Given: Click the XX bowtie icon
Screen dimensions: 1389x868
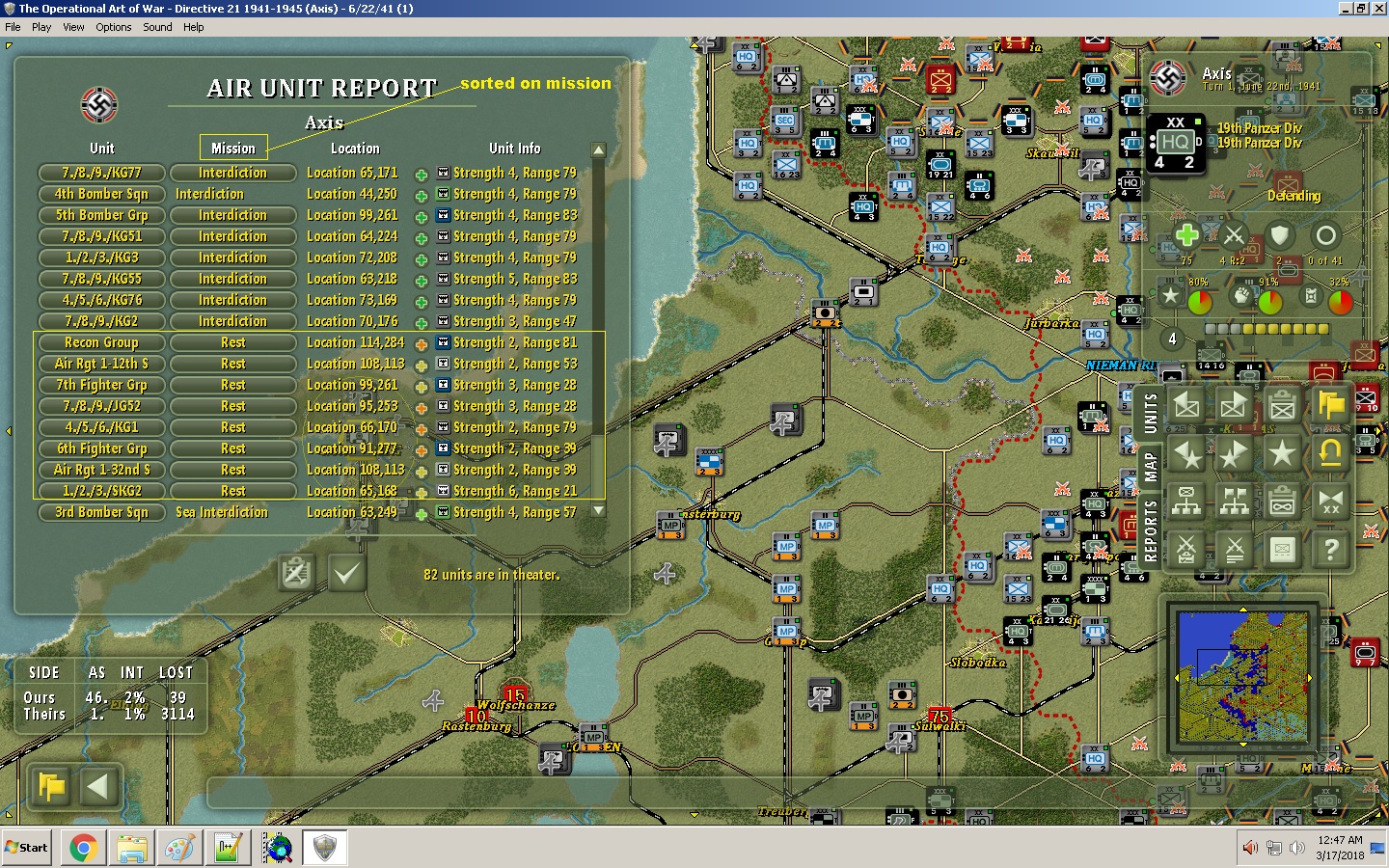Looking at the screenshot, I should point(1330,502).
